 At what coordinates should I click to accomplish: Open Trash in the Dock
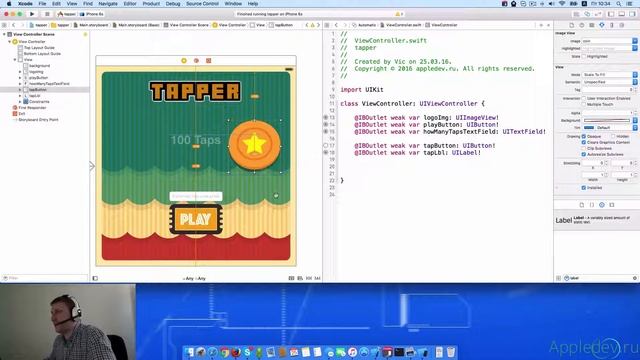click(451, 352)
